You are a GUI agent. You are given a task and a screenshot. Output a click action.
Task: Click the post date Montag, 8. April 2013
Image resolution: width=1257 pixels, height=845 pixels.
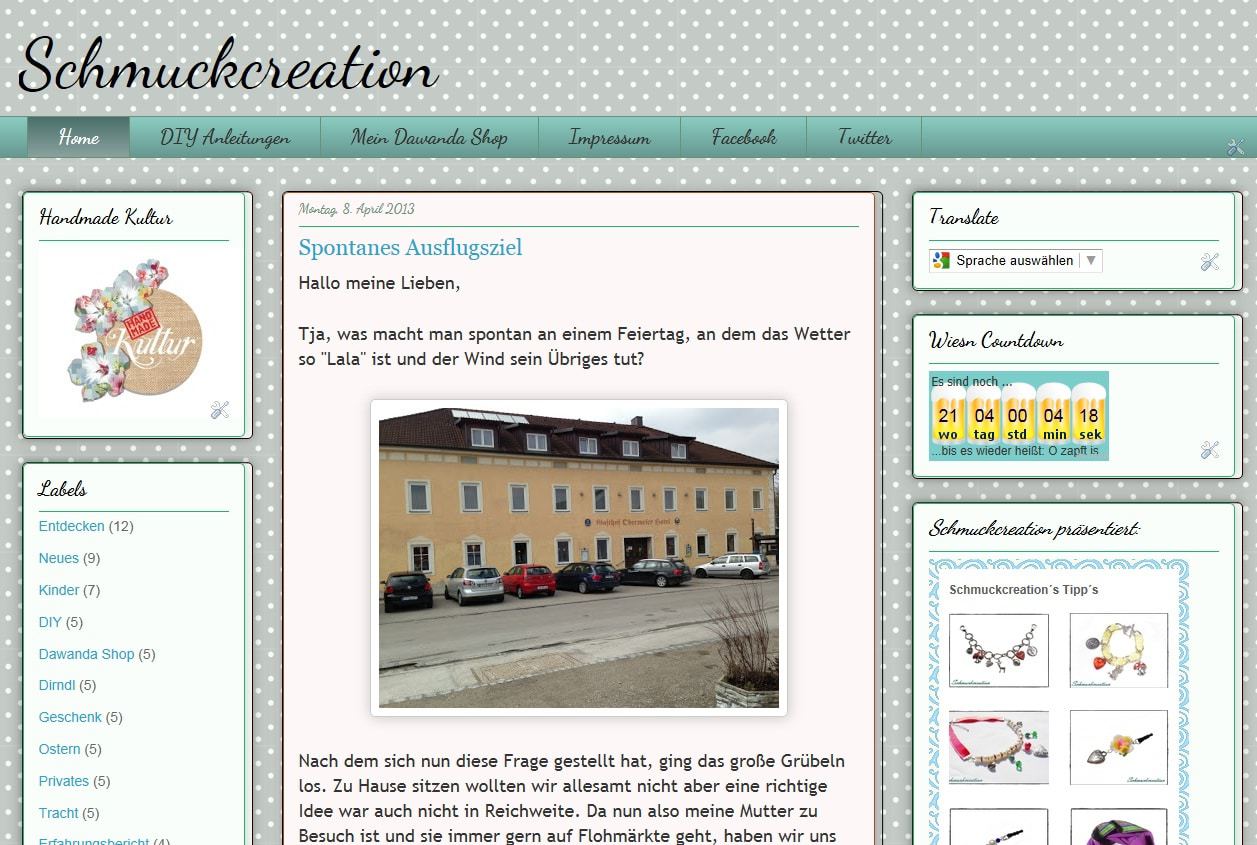click(356, 209)
